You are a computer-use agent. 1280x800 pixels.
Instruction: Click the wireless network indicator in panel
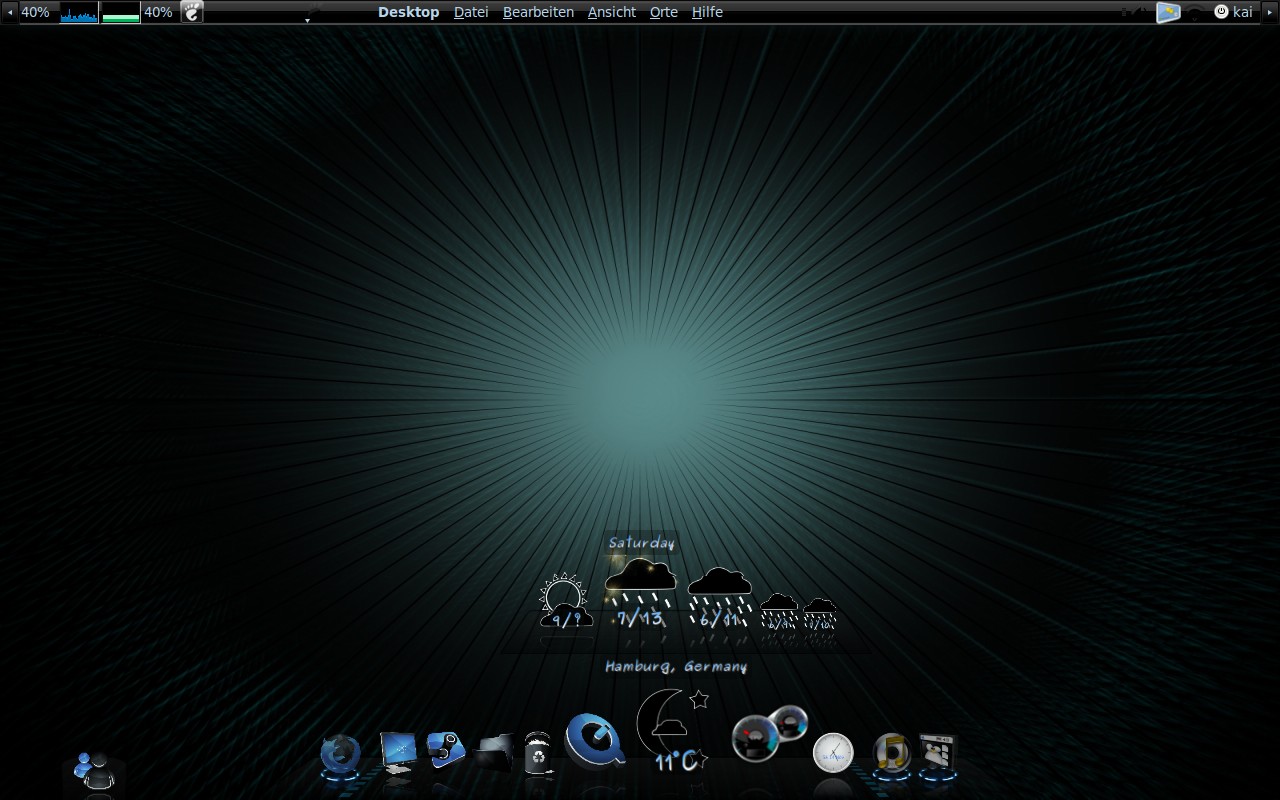tap(1195, 12)
